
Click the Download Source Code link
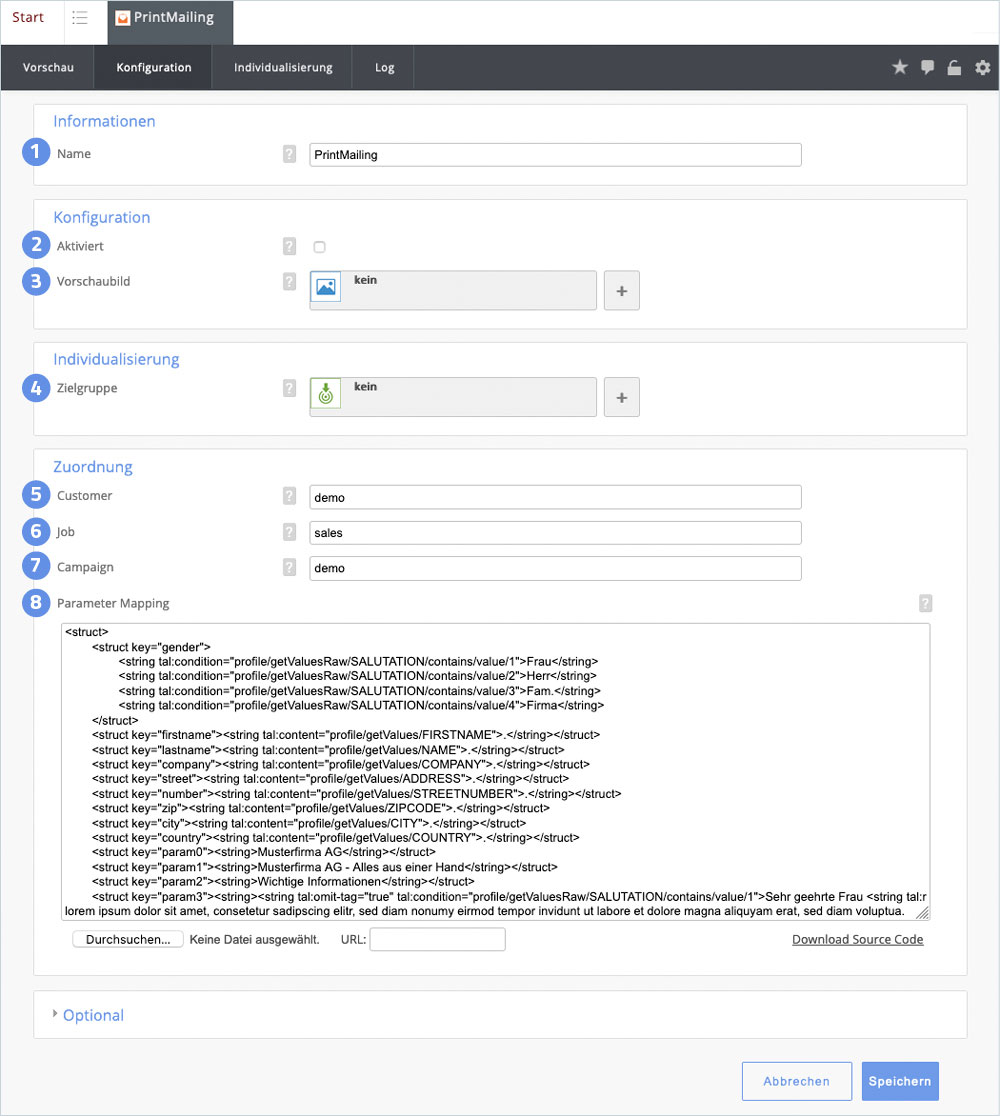857,940
